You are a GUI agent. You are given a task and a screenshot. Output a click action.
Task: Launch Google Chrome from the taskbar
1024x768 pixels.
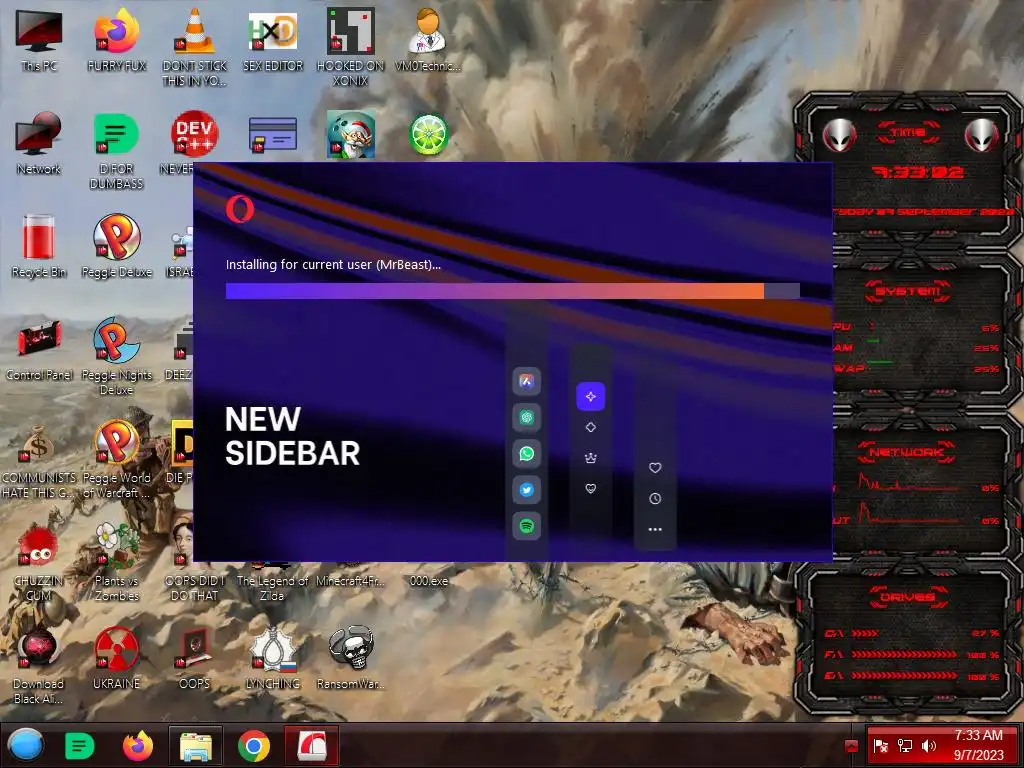(254, 746)
